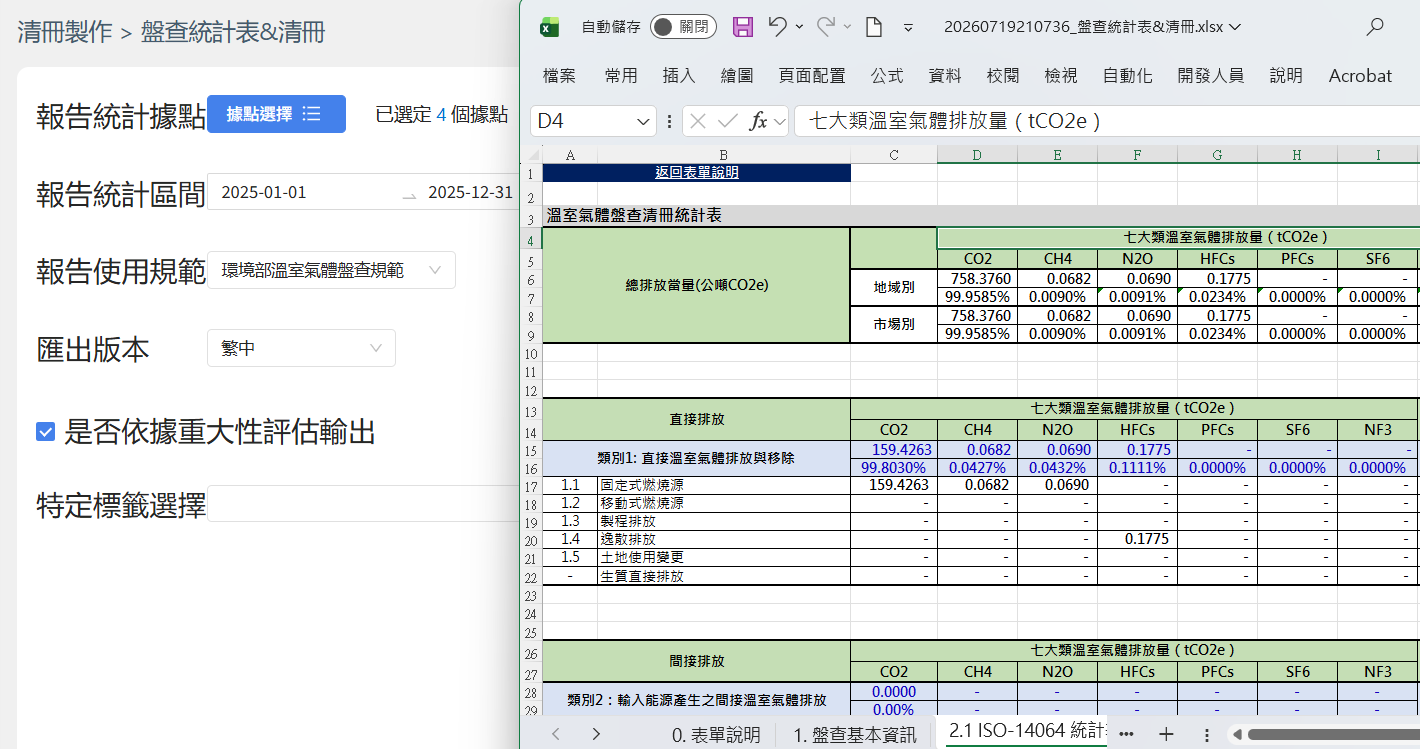Save the workbook with the floppy disk icon

743,27
